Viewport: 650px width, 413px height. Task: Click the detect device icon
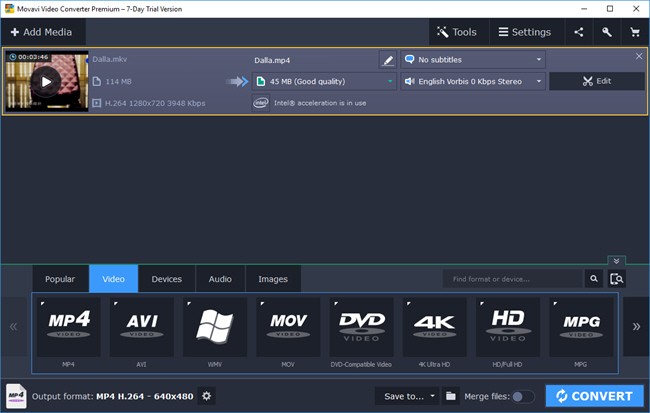coord(616,279)
